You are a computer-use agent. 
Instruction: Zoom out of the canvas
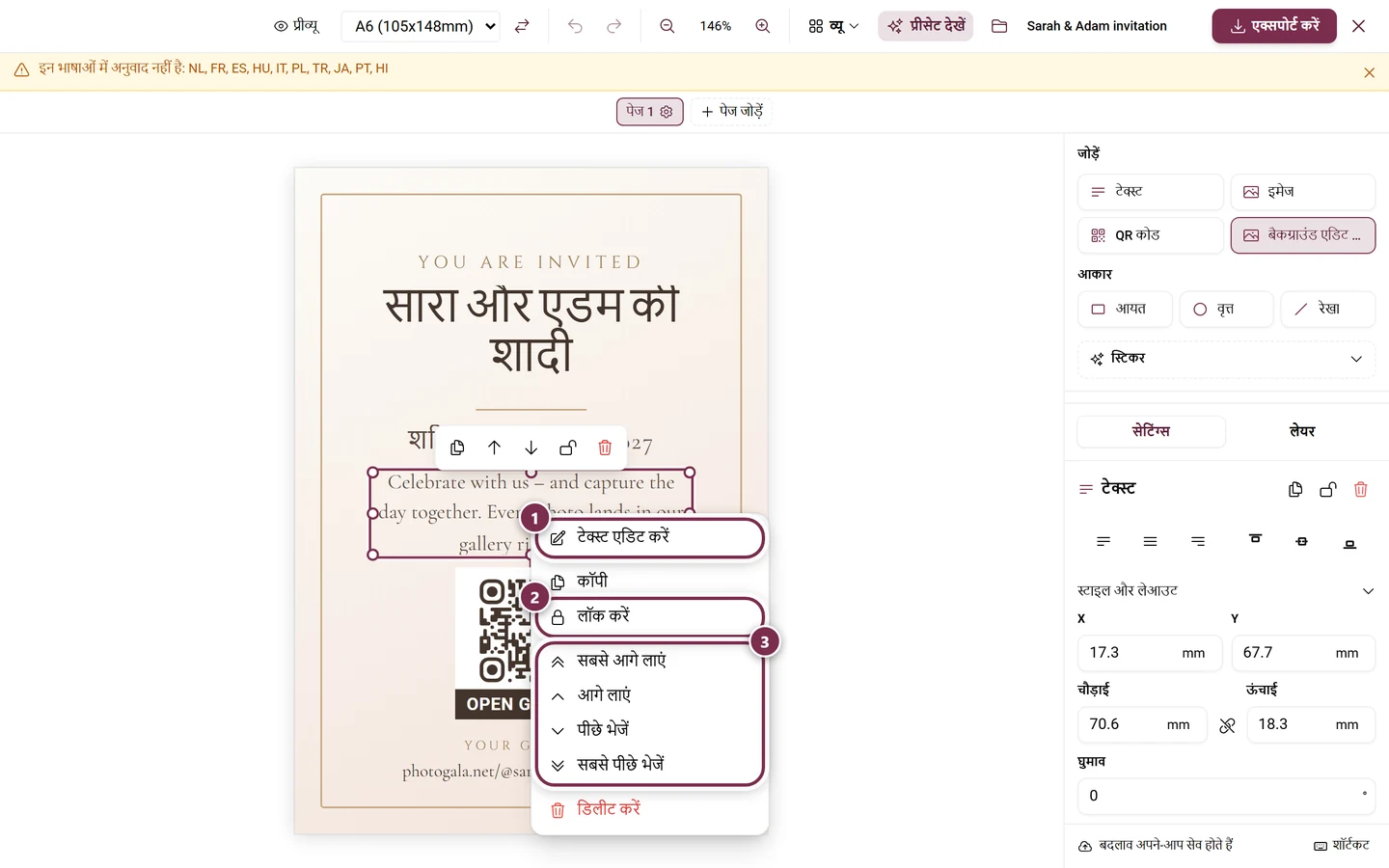tap(667, 26)
